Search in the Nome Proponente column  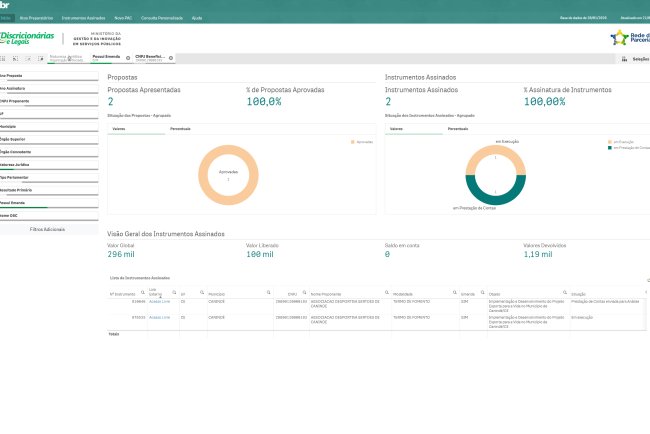click(387, 293)
